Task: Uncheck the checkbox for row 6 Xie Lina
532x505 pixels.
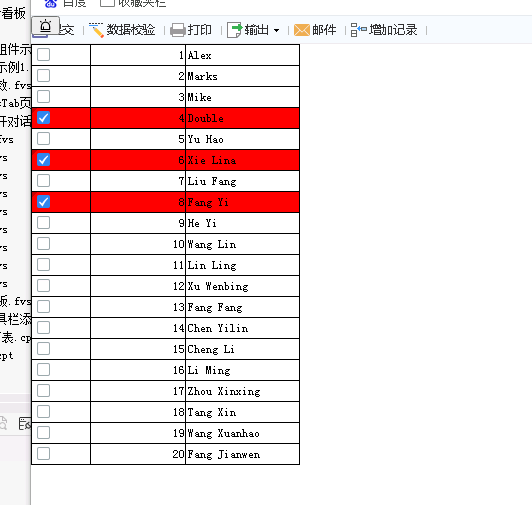Action: pyautogui.click(x=43, y=160)
